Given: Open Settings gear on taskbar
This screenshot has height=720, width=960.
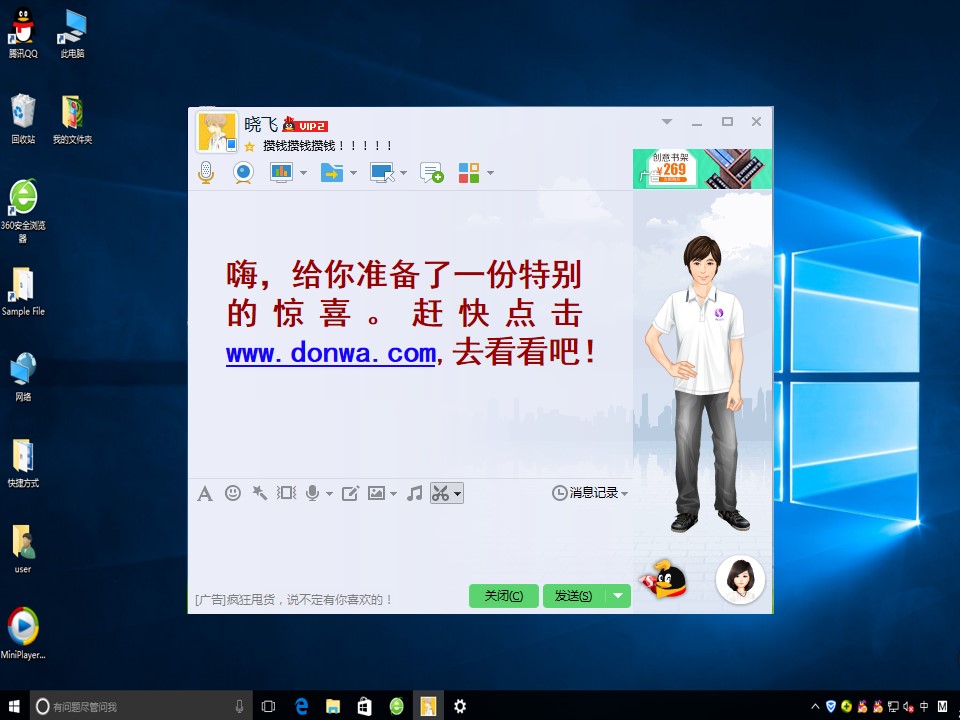Looking at the screenshot, I should [x=460, y=706].
